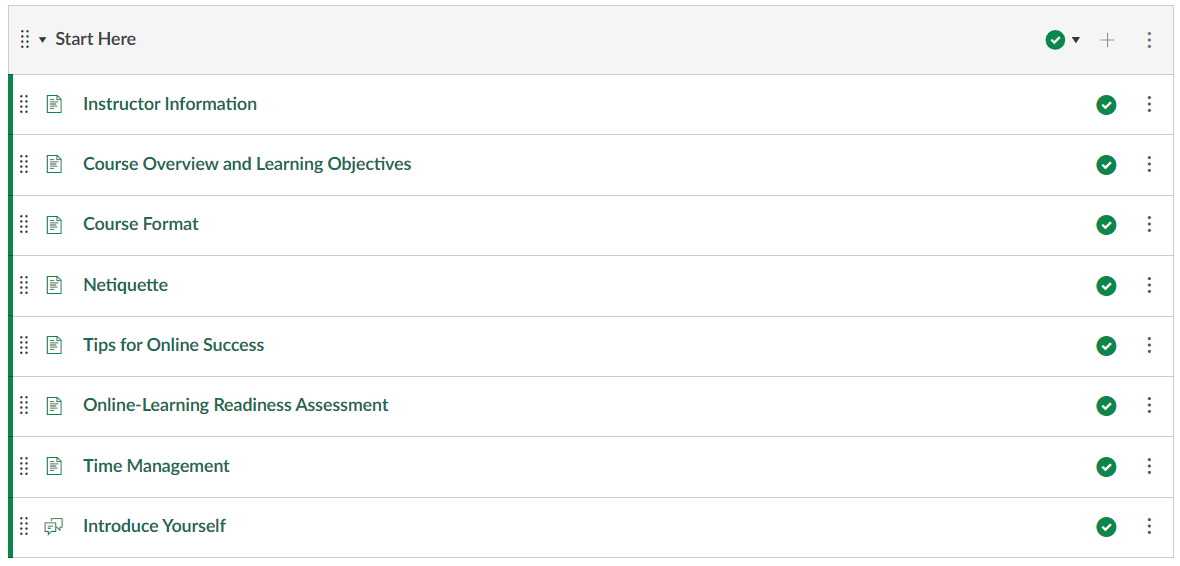Open Course Overview and Learning Objectives page

tap(247, 164)
